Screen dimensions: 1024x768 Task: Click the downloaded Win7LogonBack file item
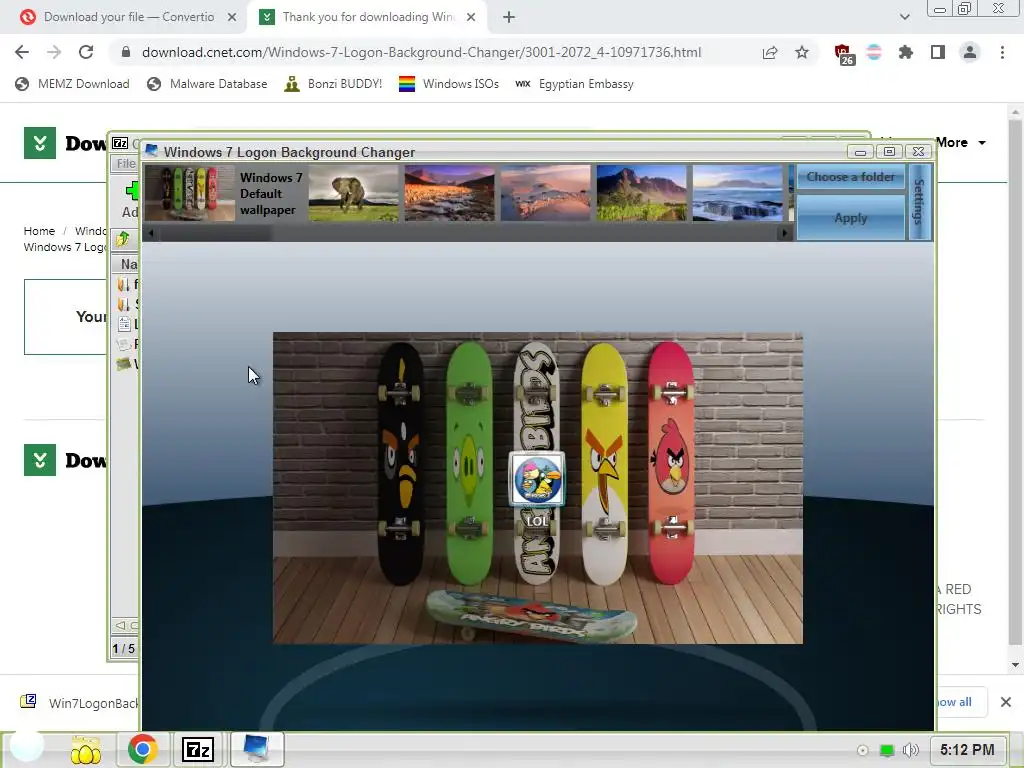80,703
